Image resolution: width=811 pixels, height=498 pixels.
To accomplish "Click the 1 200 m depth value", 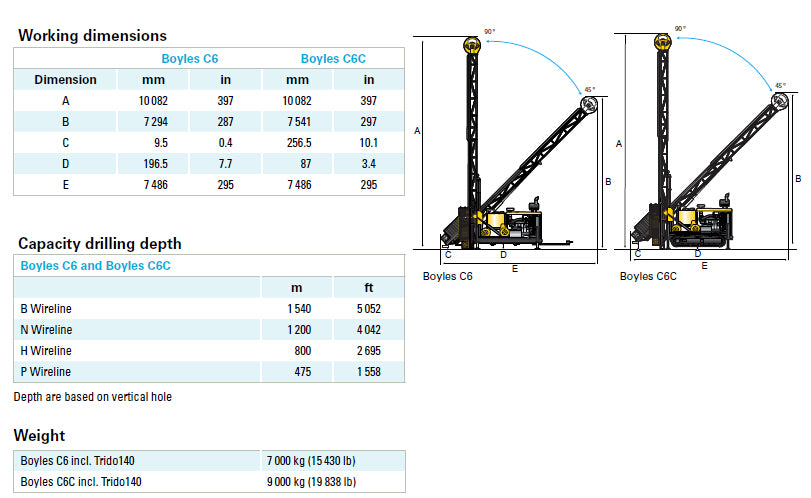I will 299,330.
